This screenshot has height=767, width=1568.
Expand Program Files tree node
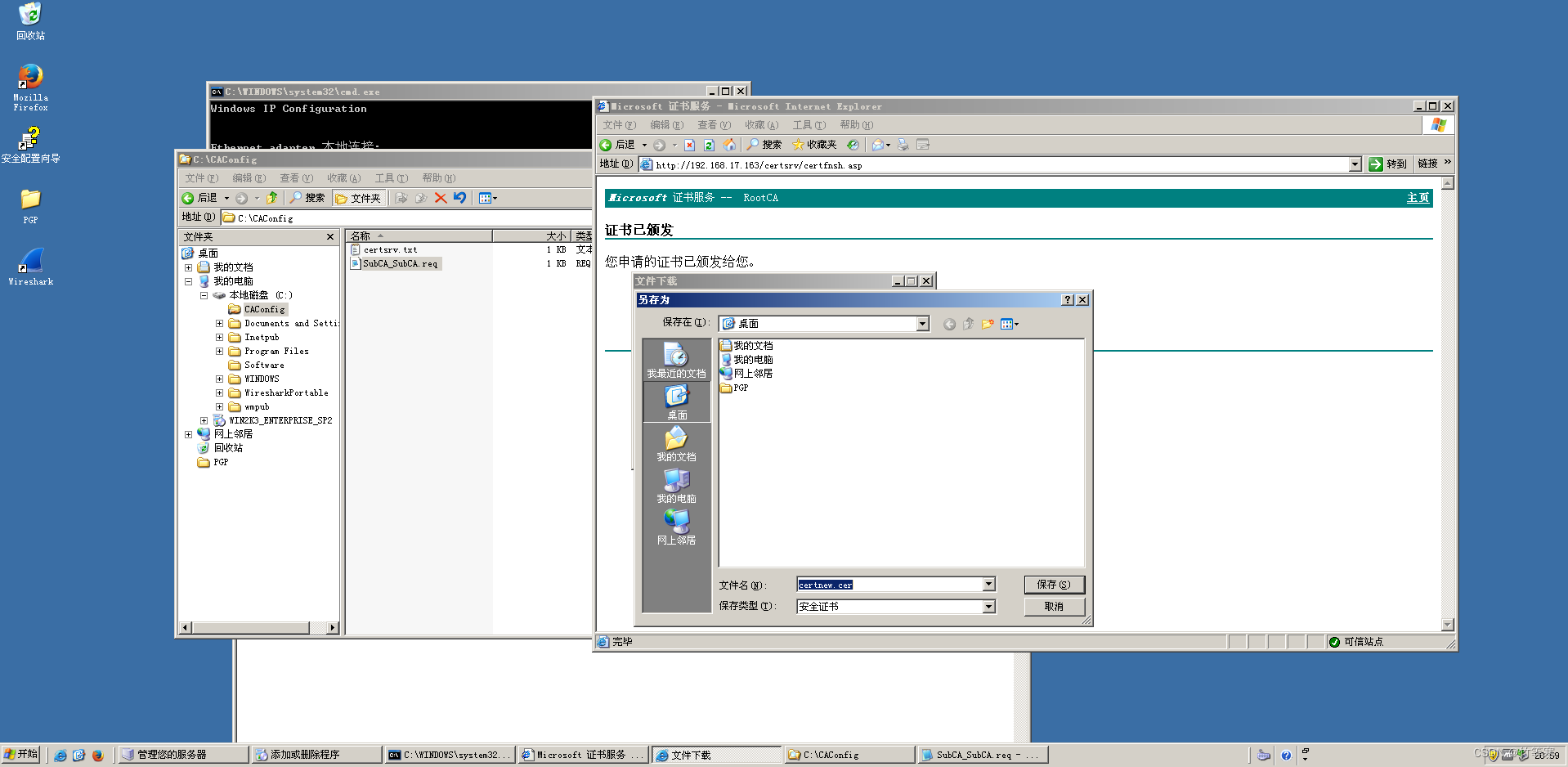[219, 352]
